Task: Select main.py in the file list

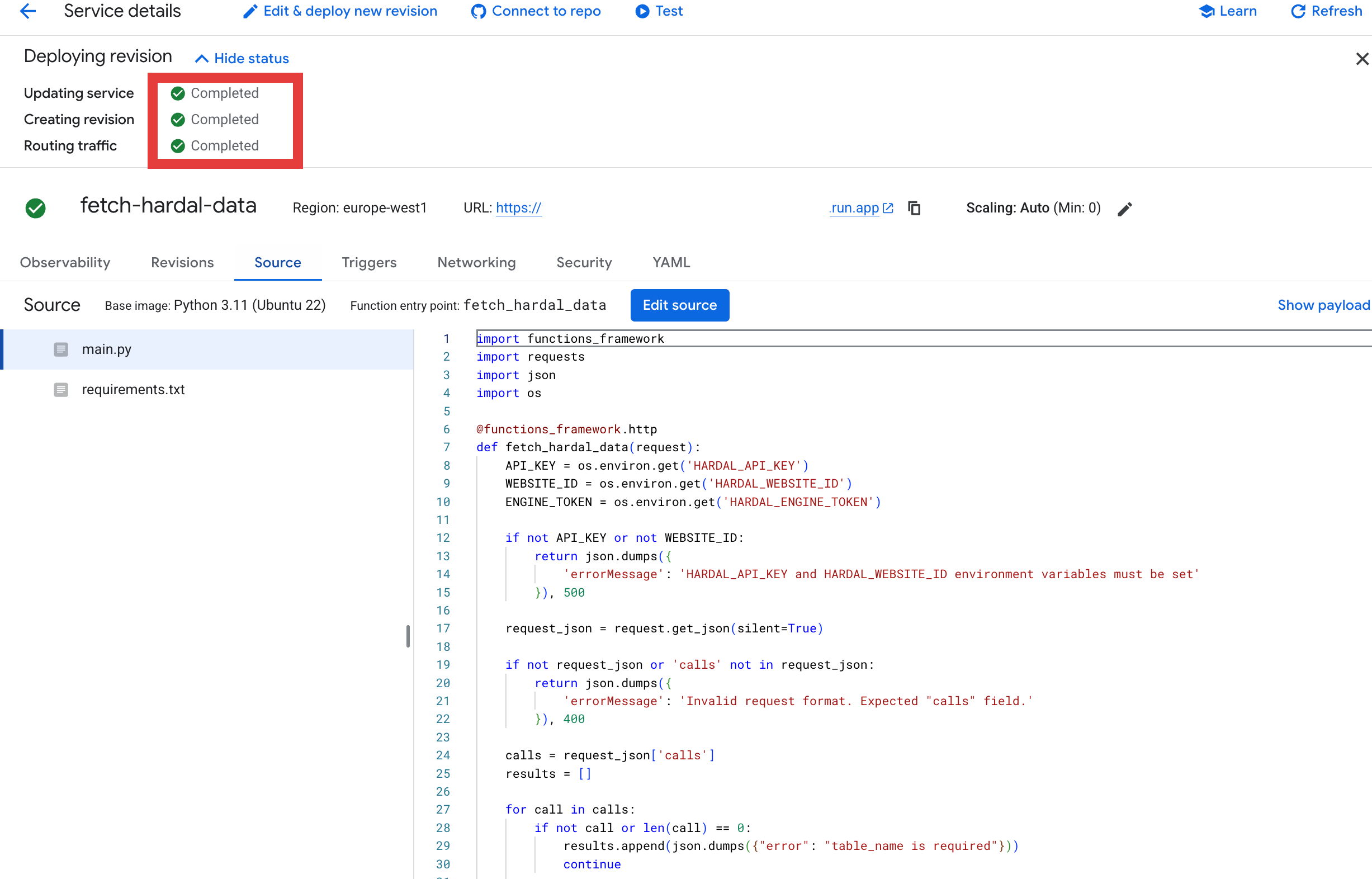Action: [107, 349]
